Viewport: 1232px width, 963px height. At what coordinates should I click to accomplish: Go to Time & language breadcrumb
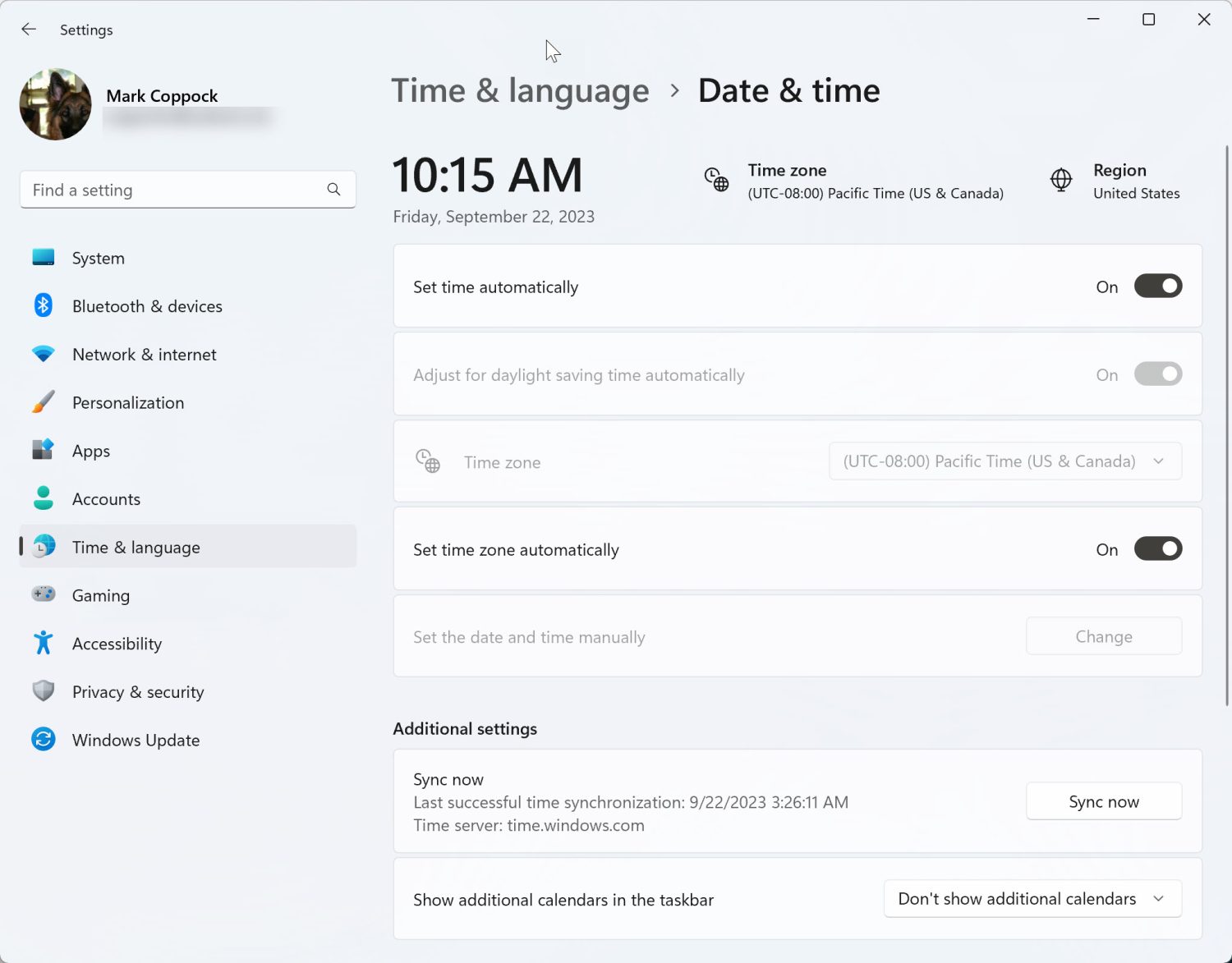tap(520, 91)
